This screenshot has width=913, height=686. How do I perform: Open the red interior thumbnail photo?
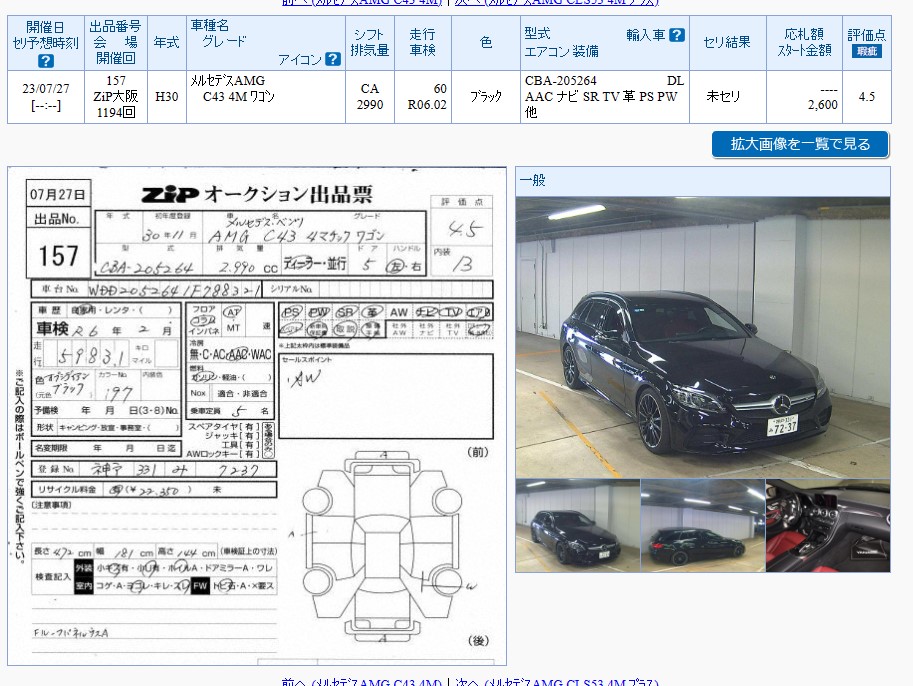[828, 526]
